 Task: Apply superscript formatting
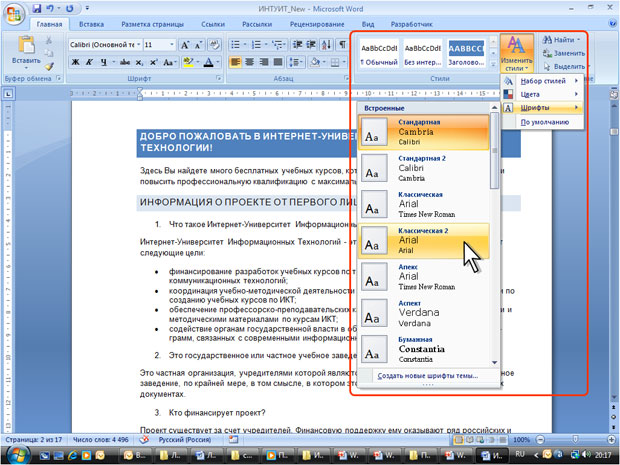[154, 62]
